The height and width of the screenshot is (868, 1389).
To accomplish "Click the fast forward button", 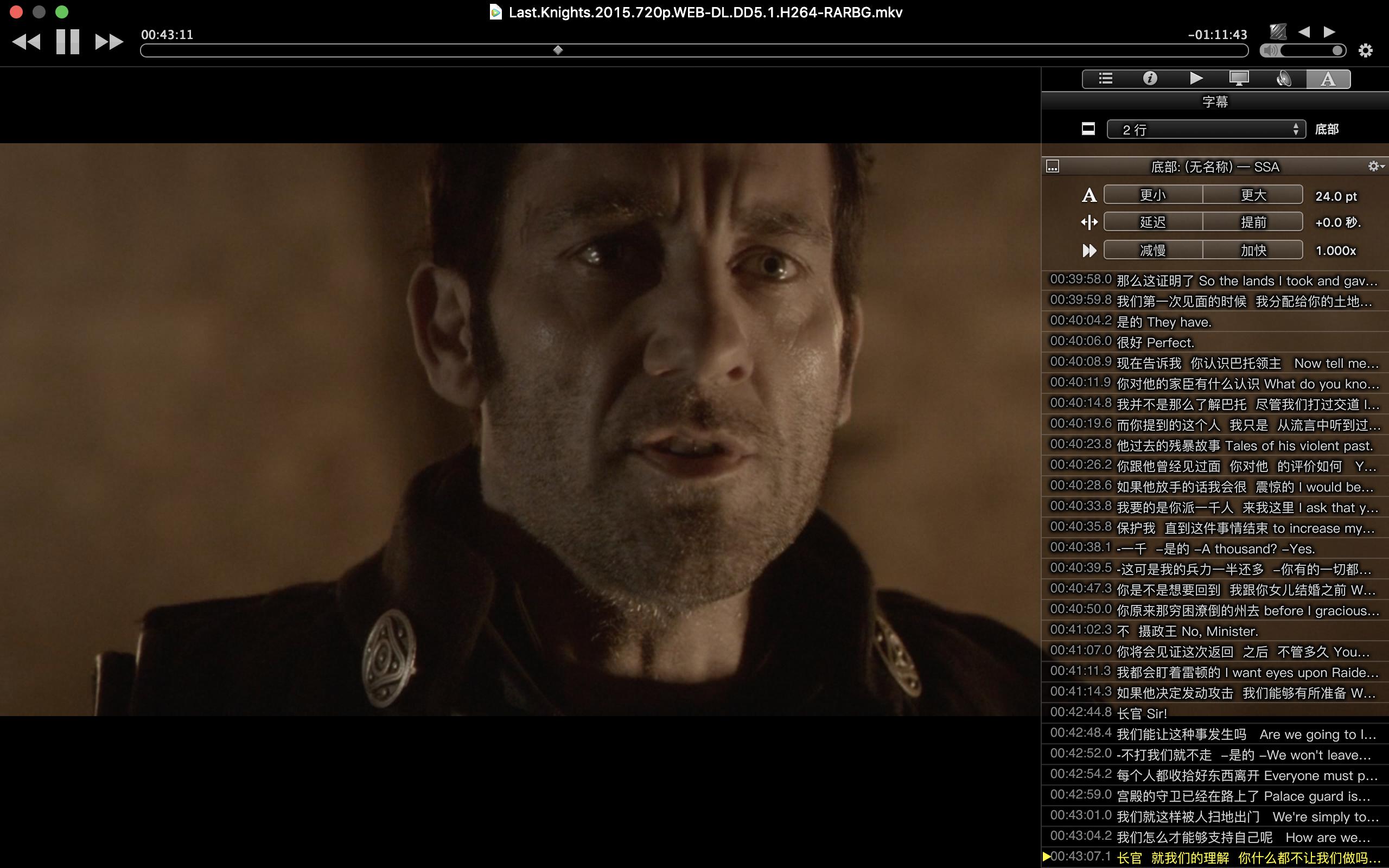I will tap(109, 42).
